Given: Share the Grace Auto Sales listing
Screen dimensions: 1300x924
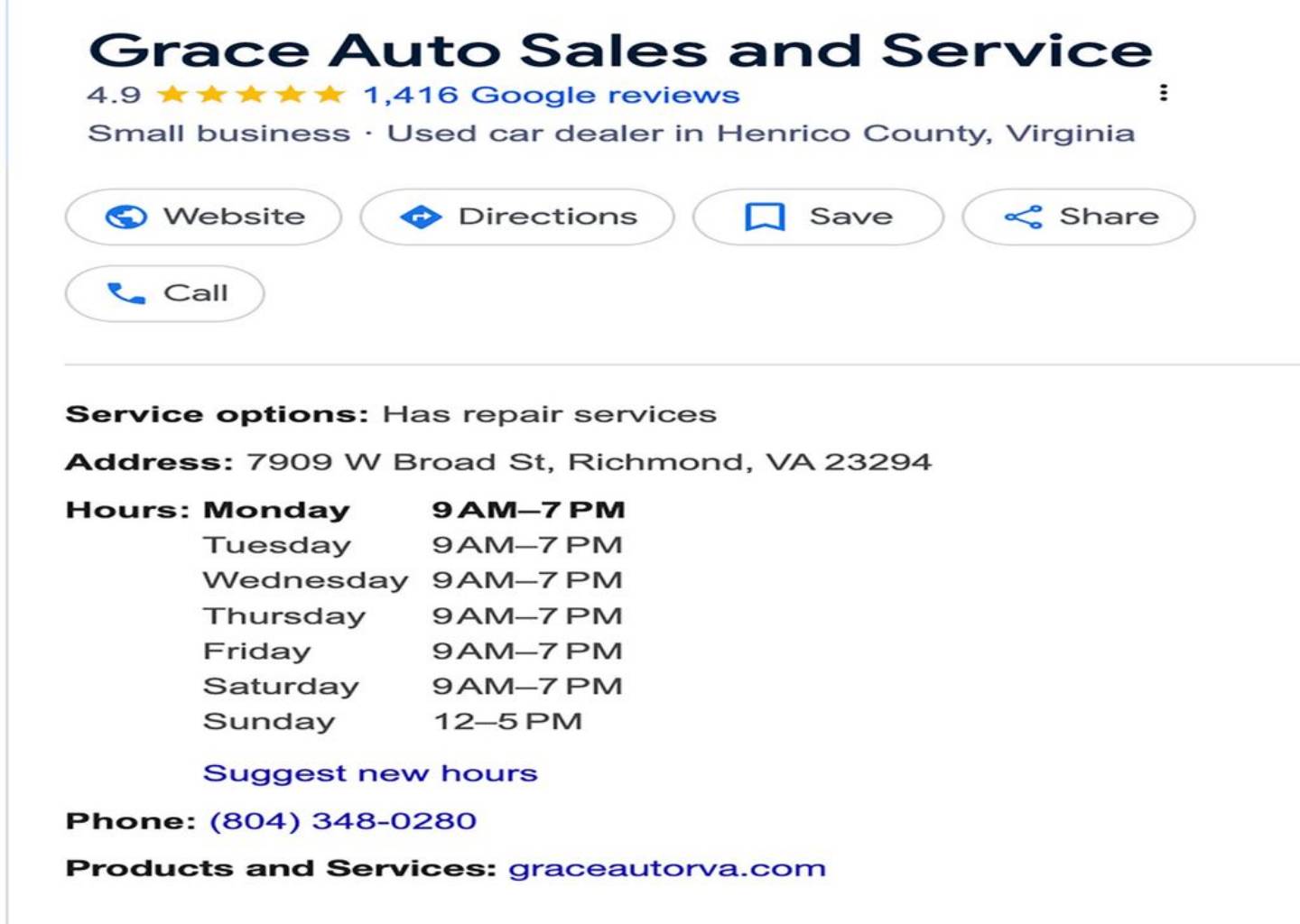Looking at the screenshot, I should (1079, 217).
